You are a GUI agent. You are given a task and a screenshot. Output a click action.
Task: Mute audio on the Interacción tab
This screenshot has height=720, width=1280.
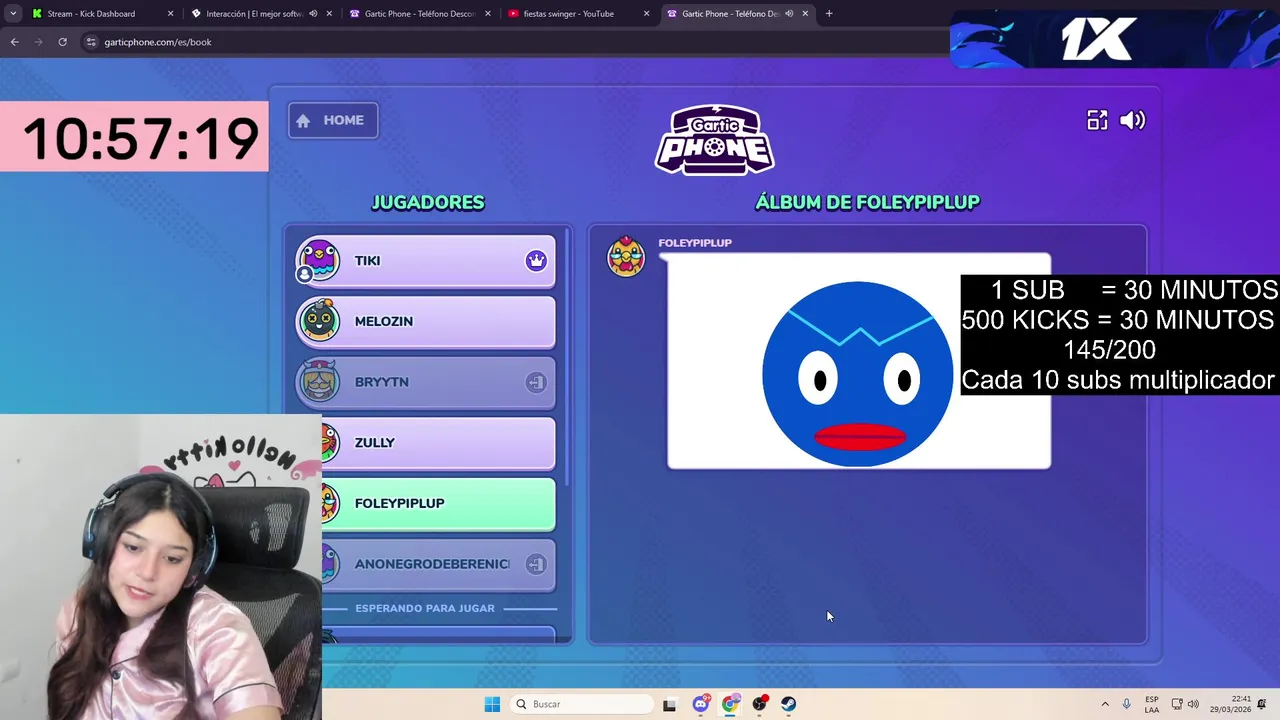(x=313, y=14)
